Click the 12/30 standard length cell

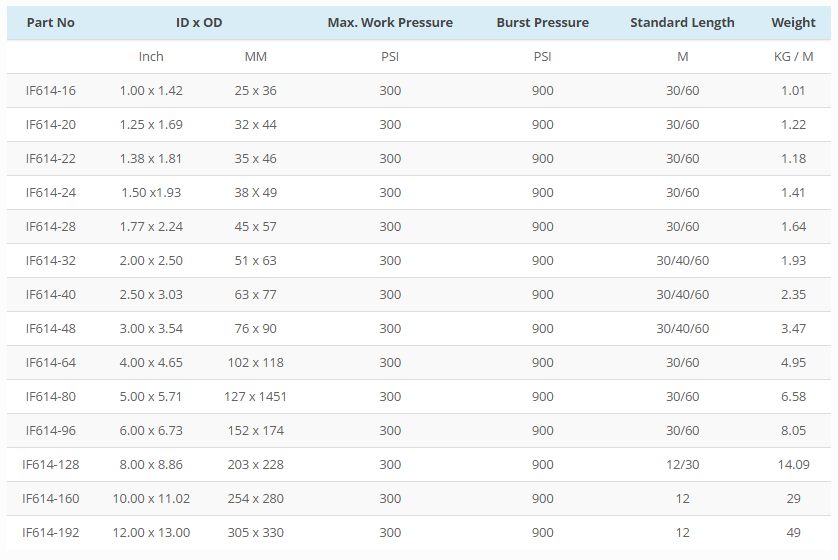(682, 465)
